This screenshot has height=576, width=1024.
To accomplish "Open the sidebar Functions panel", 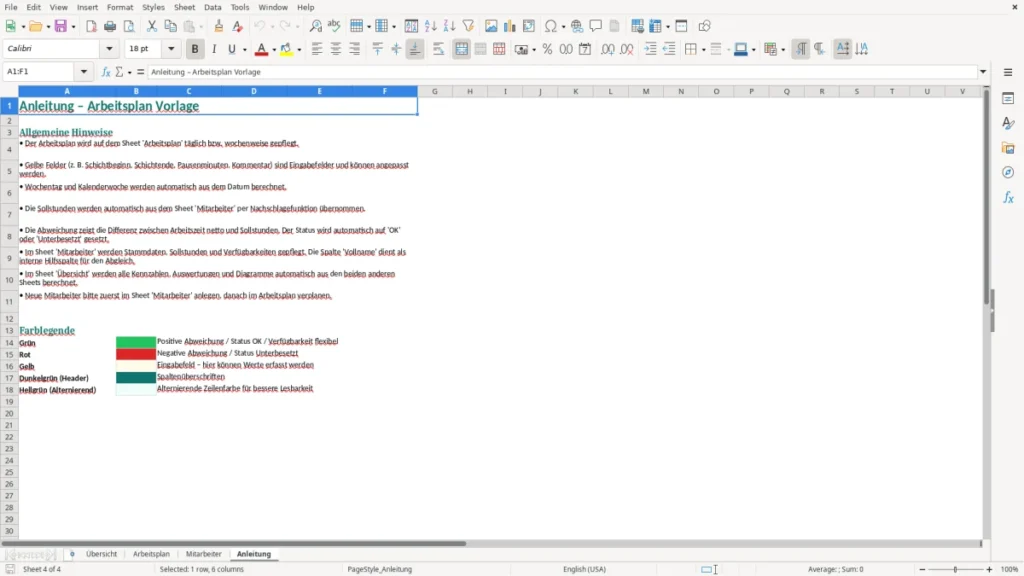I will pyautogui.click(x=1008, y=197).
